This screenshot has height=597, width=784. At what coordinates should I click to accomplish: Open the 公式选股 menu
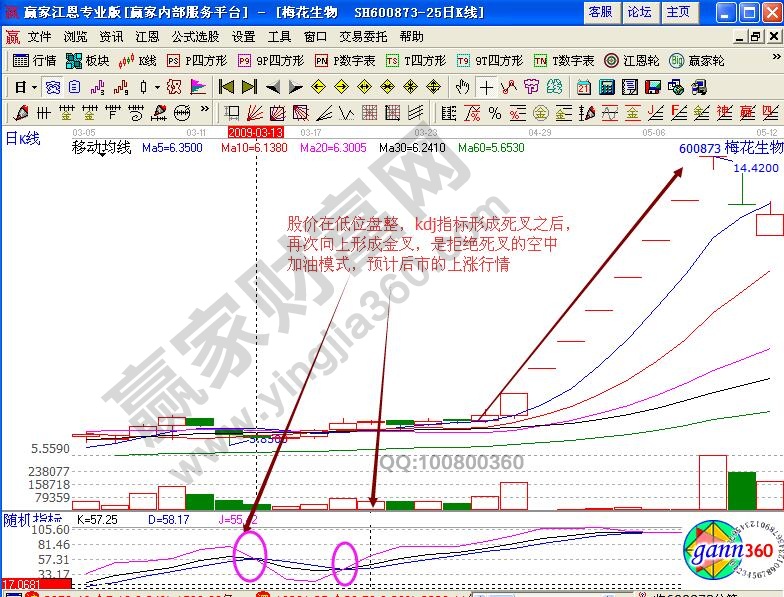click(x=194, y=36)
